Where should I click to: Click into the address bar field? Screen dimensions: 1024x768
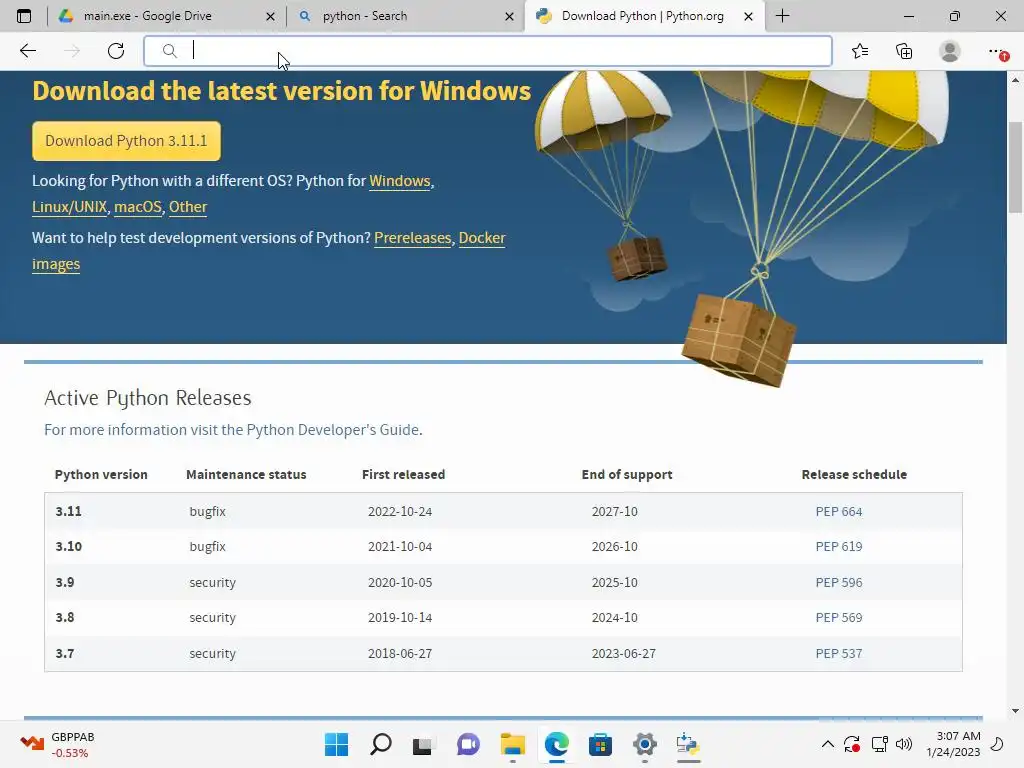(x=487, y=51)
